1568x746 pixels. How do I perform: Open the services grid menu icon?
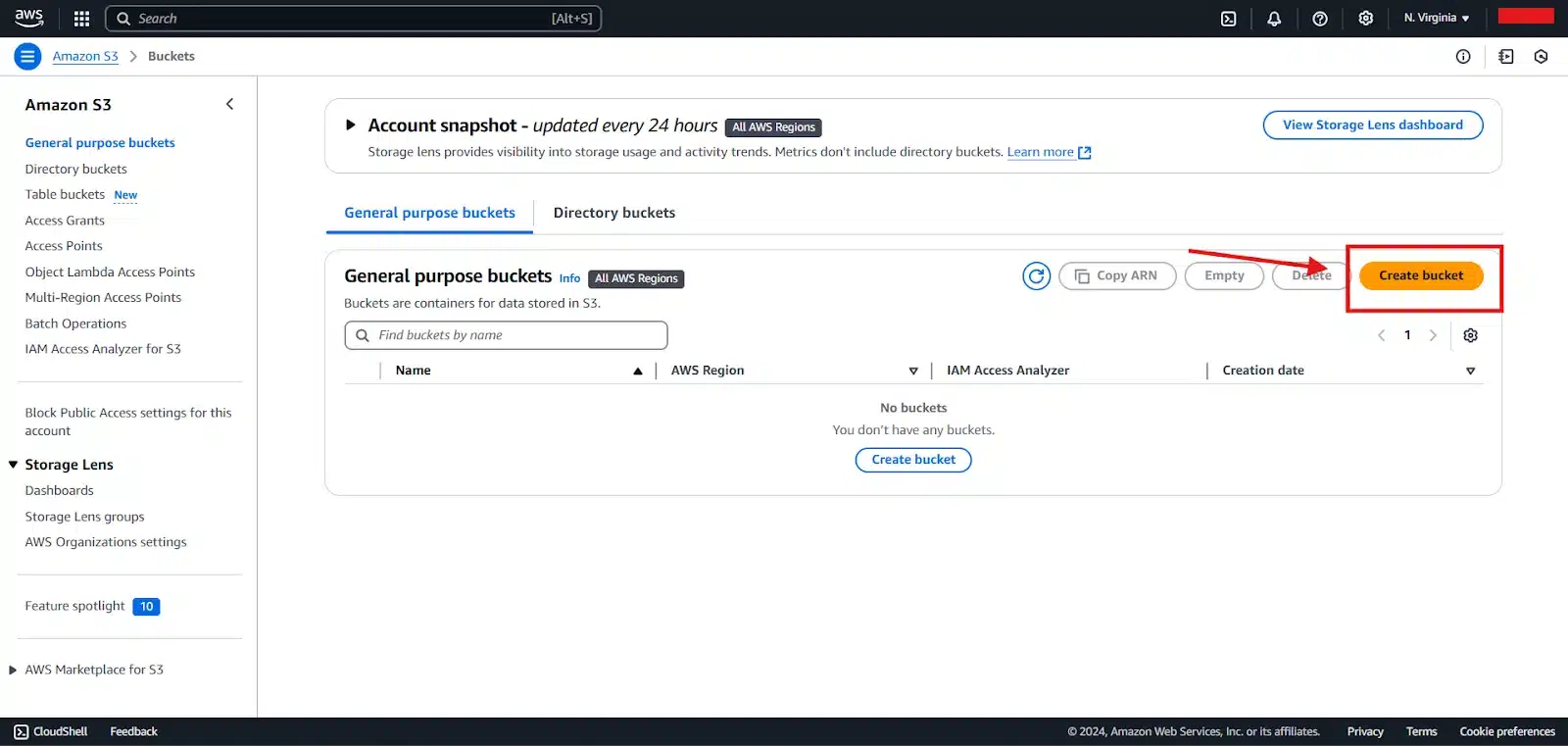tap(81, 19)
